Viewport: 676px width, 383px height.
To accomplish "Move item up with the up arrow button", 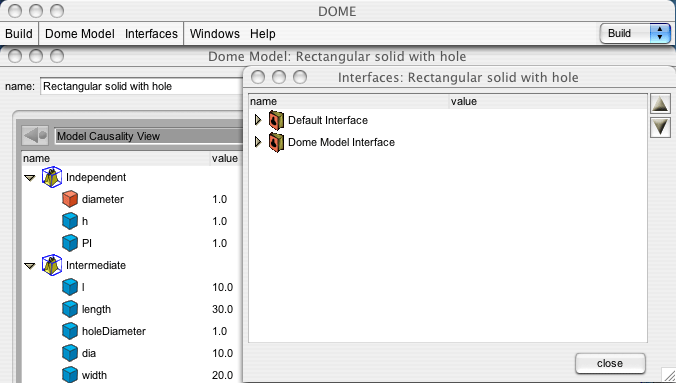I will (660, 105).
